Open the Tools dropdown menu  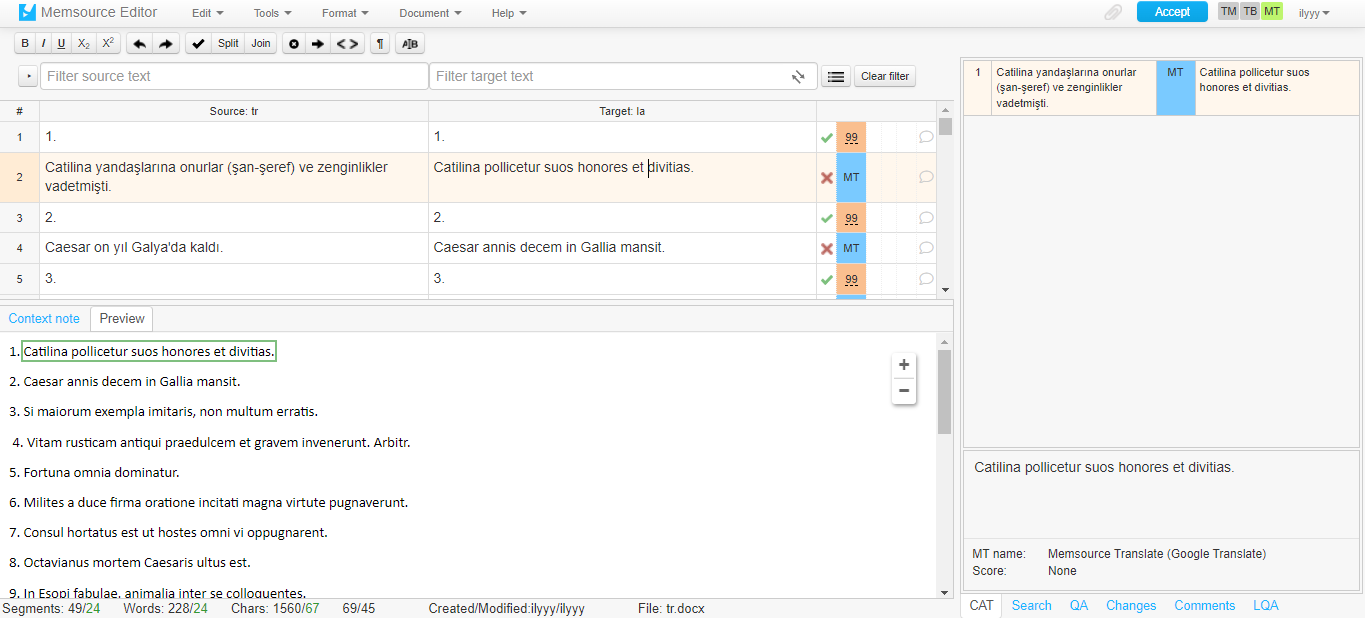click(272, 13)
